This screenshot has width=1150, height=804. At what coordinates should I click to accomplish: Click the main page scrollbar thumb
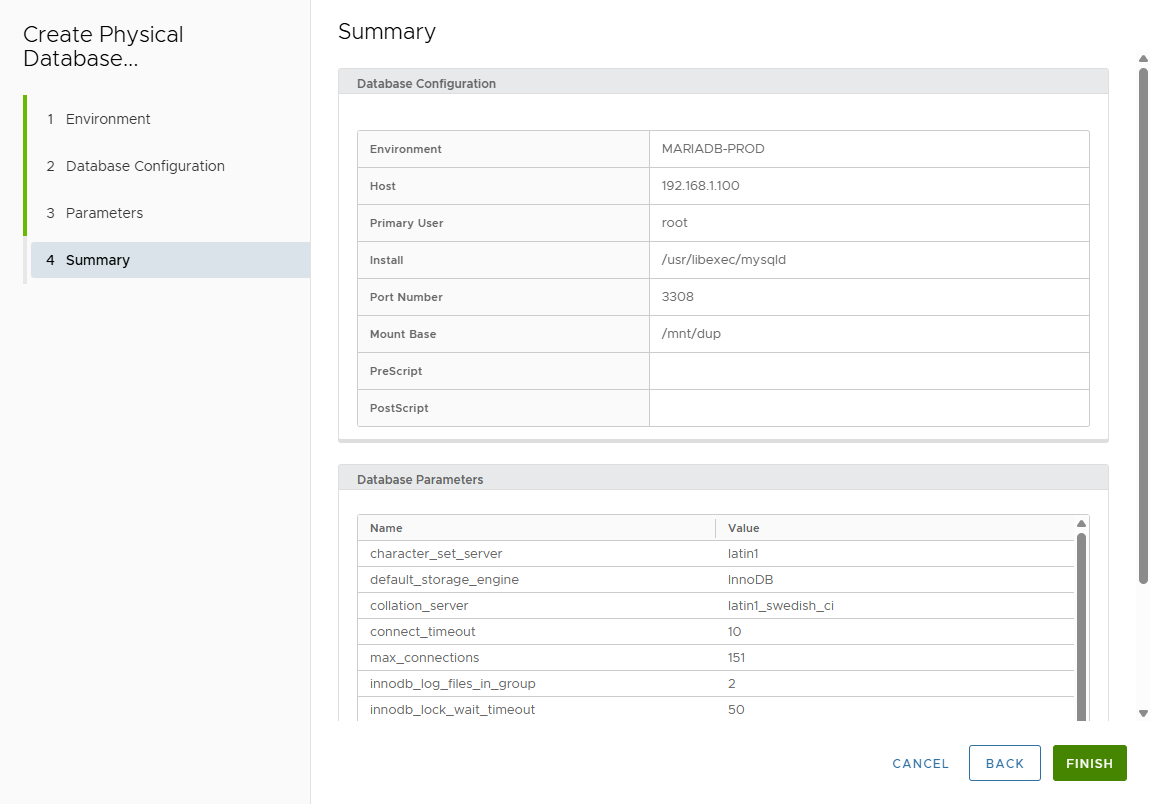point(1143,320)
